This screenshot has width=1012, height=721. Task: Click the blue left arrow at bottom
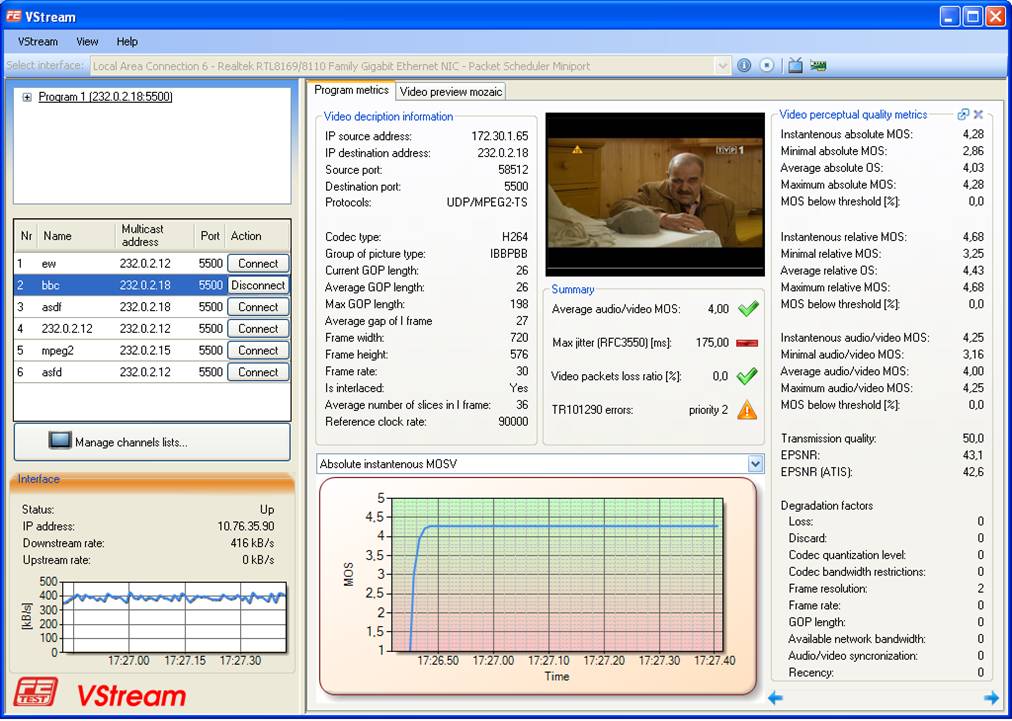(x=775, y=698)
